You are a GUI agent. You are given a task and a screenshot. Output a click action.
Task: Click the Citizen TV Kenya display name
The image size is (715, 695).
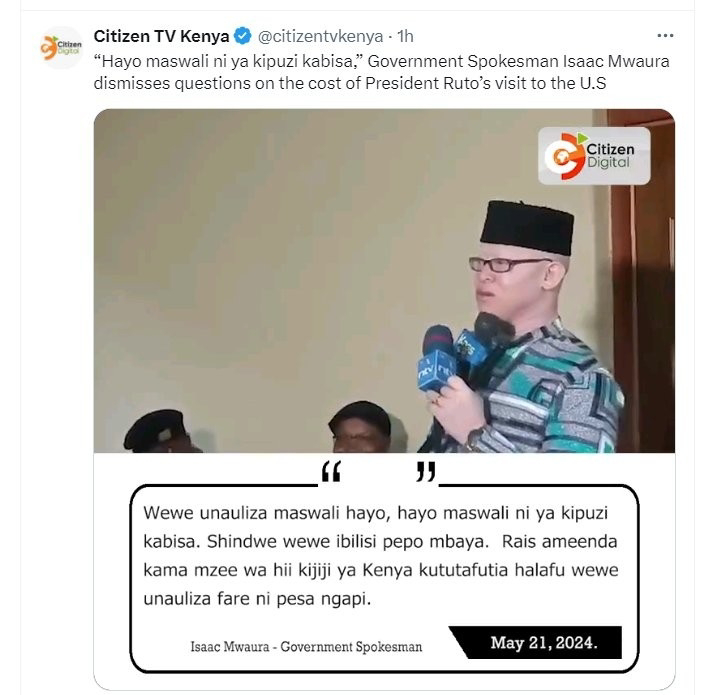tap(161, 36)
